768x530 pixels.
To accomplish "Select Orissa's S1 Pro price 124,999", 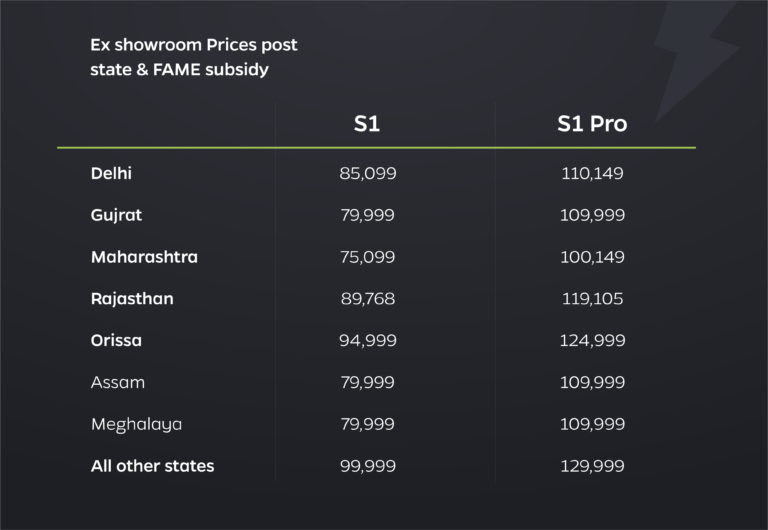I will 592,340.
